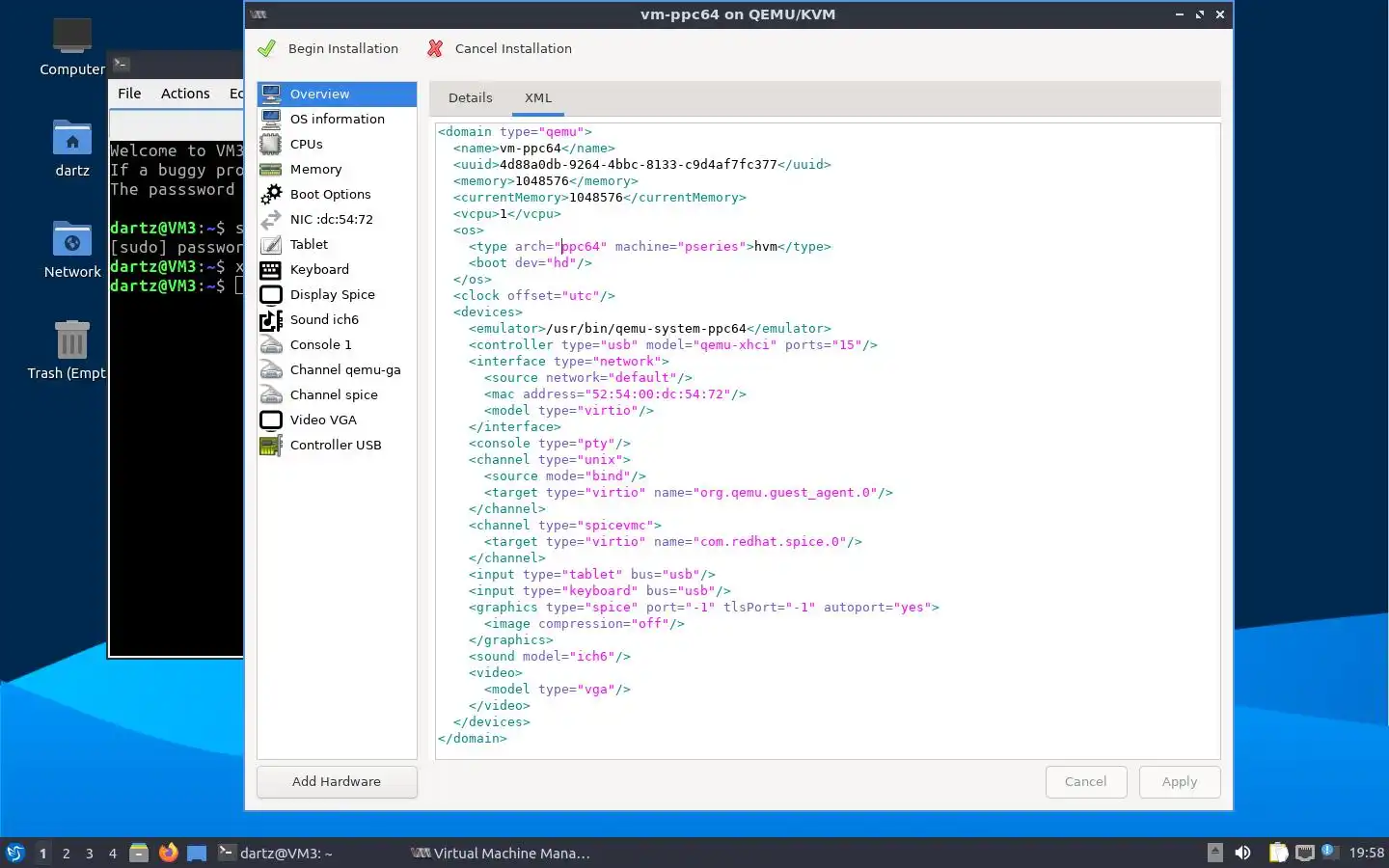Click the Controller USB card icon
The image size is (1389, 868).
click(x=271, y=445)
